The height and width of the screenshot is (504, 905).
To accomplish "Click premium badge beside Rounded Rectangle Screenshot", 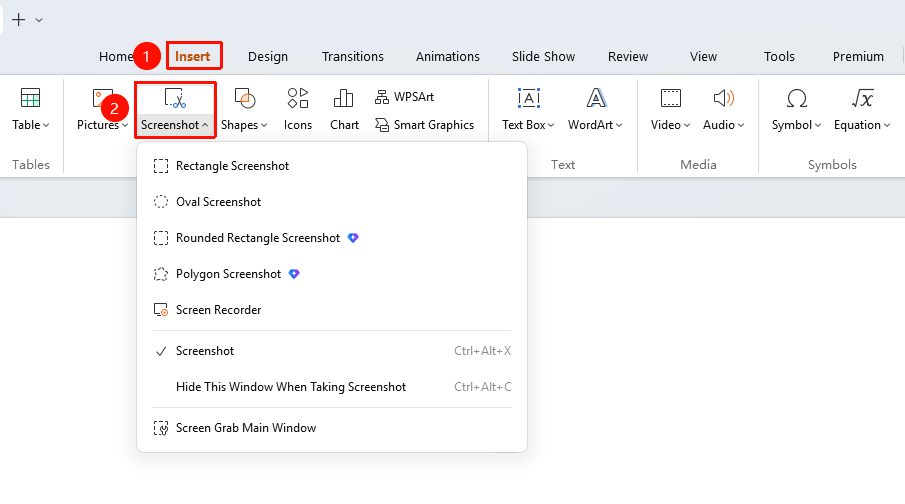I will [353, 238].
